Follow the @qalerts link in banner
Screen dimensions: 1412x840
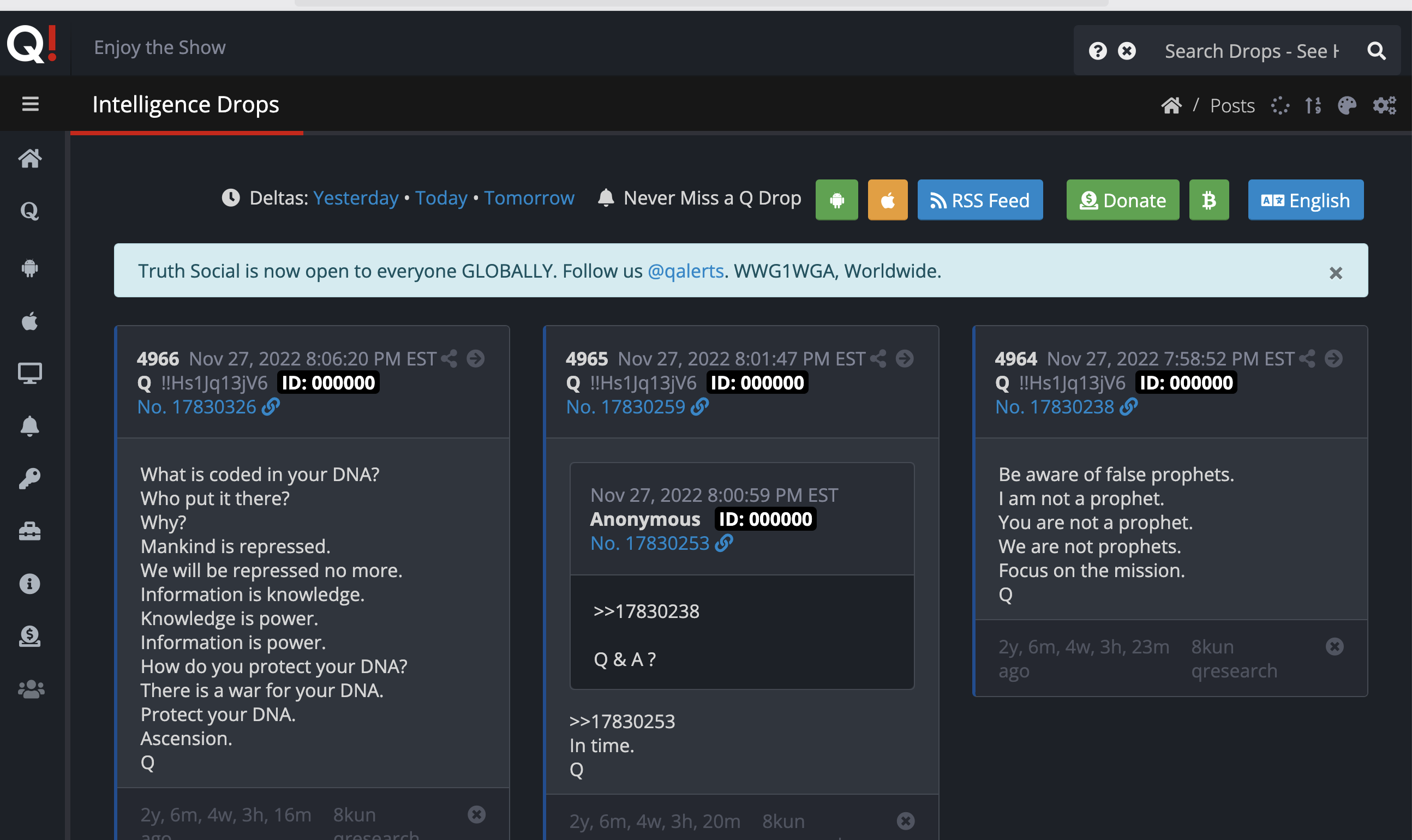click(x=686, y=271)
